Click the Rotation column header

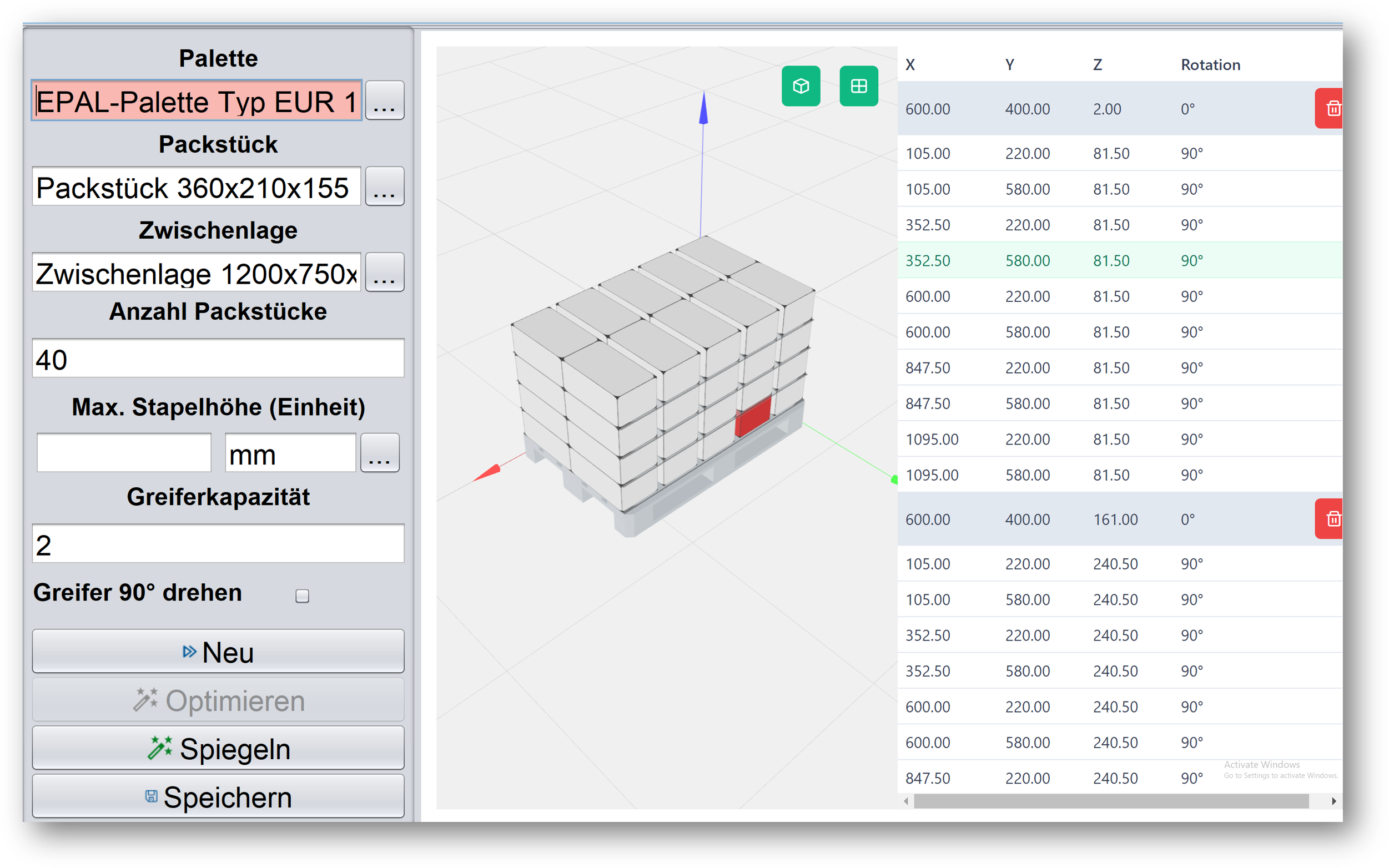click(1210, 65)
